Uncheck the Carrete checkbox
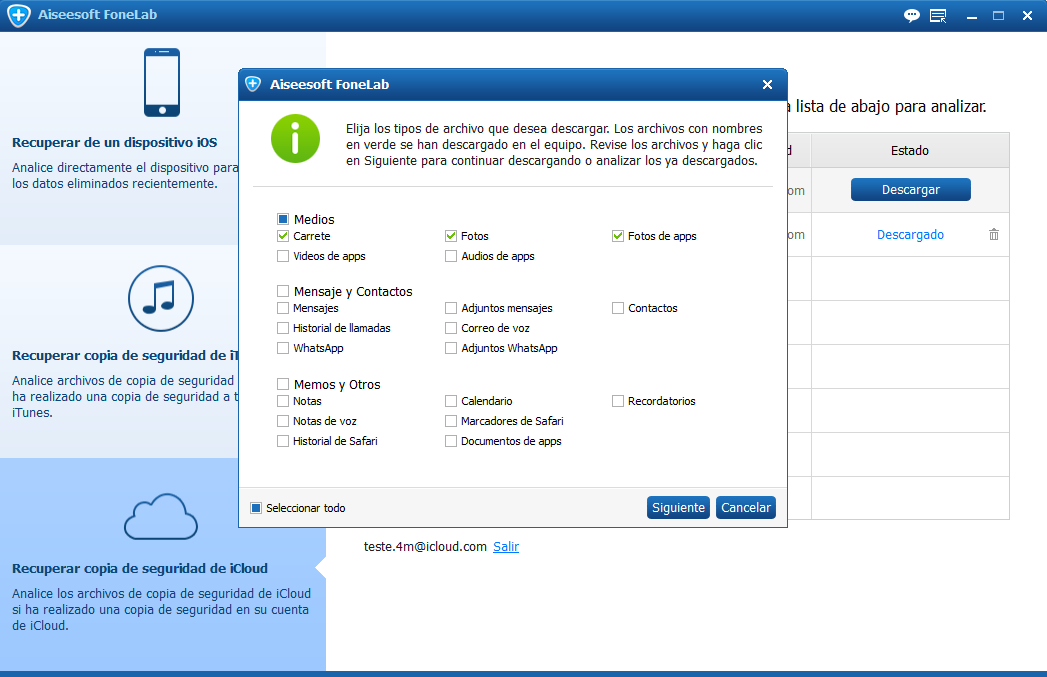The image size is (1047, 677). 283,236
